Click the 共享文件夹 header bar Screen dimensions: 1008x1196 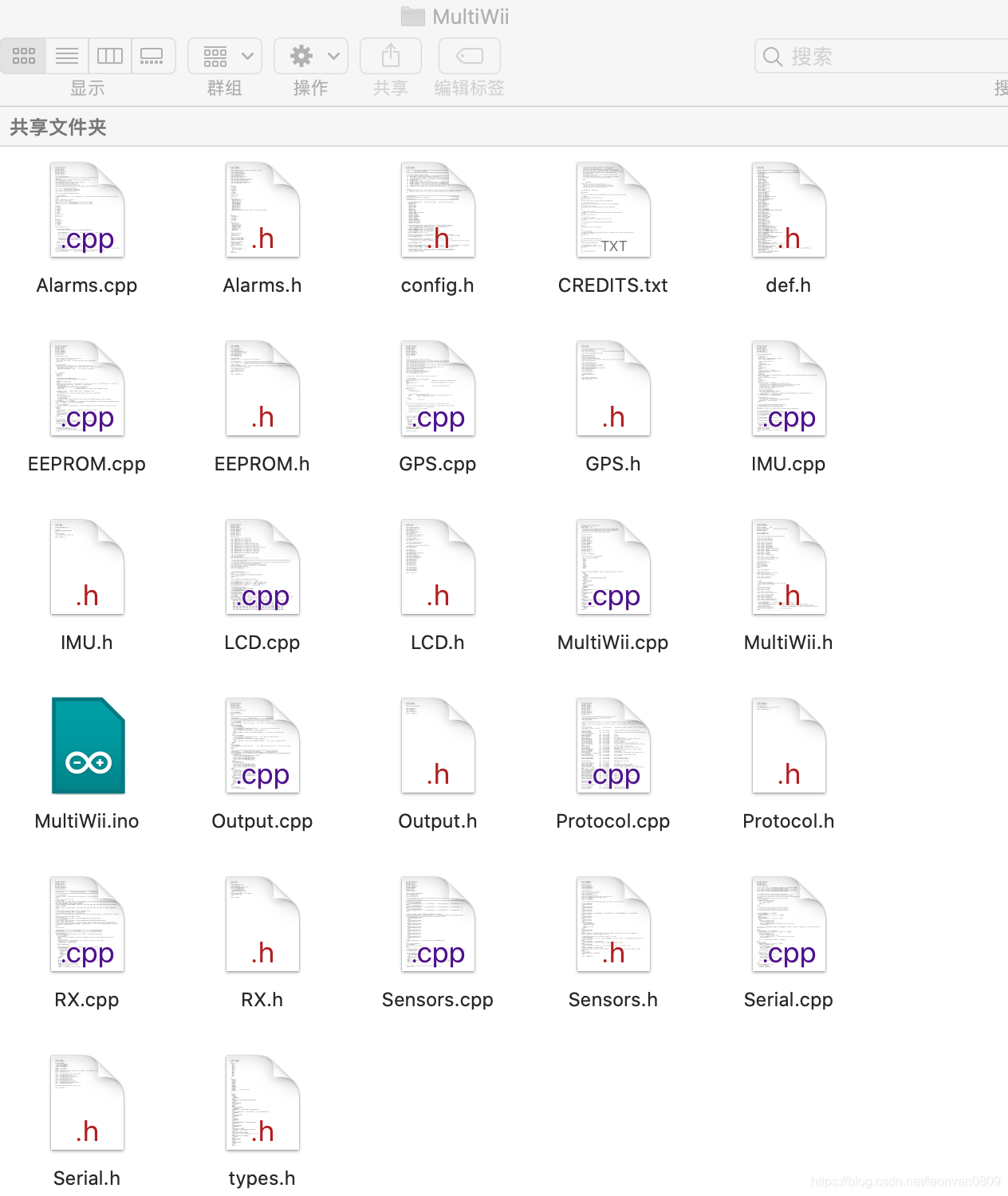coord(504,127)
